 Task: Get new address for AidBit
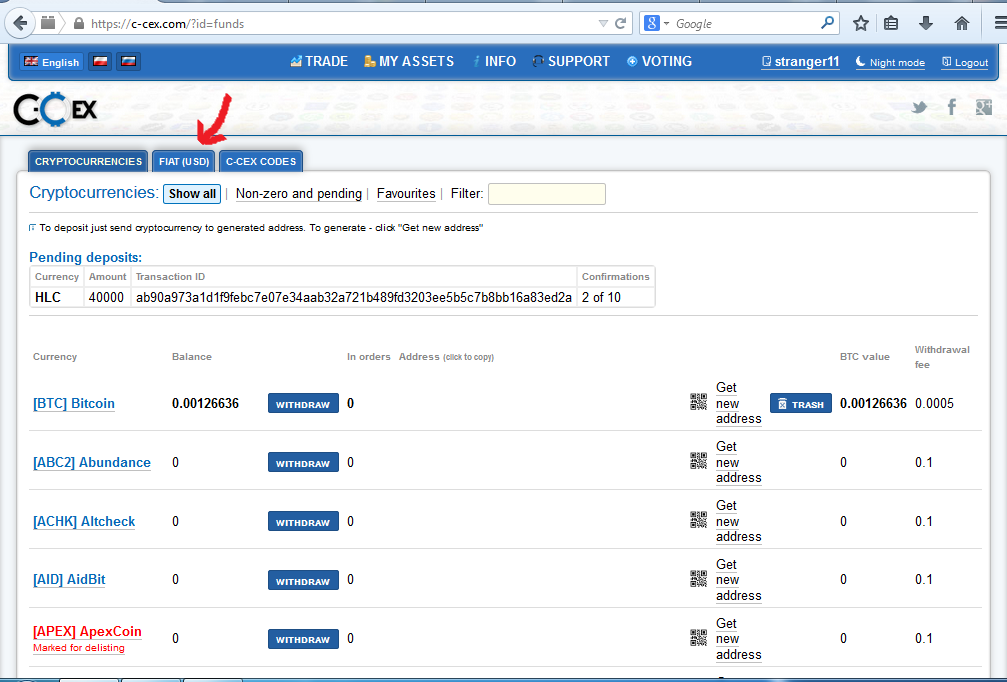click(739, 580)
